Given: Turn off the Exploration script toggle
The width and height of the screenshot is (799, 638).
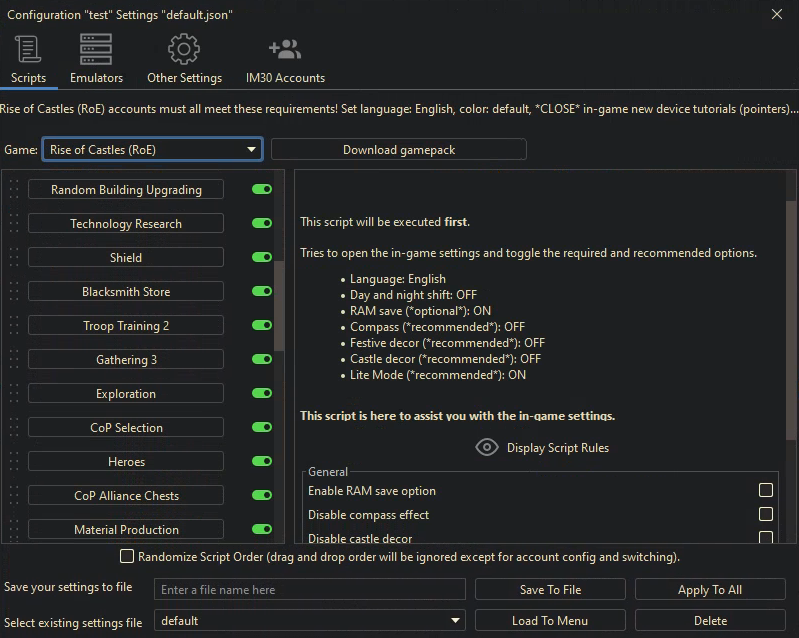Looking at the screenshot, I should click(262, 394).
